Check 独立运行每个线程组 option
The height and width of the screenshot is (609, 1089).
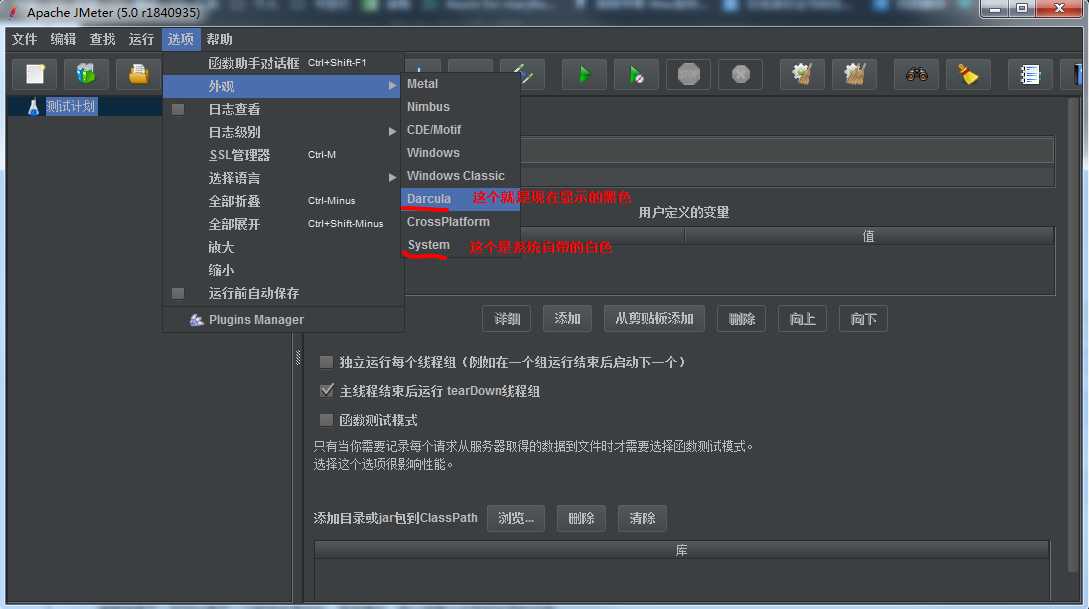pyautogui.click(x=326, y=362)
